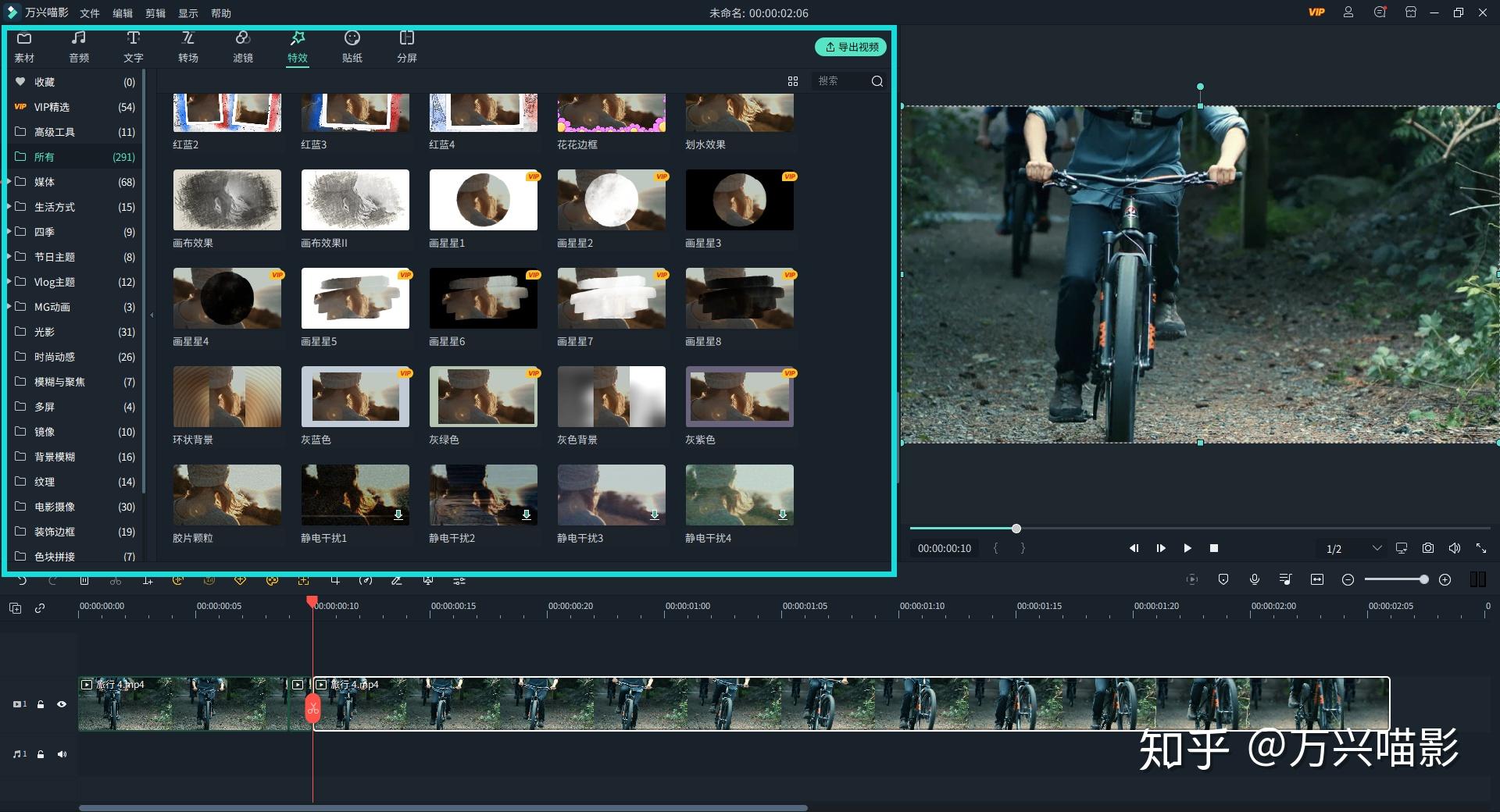This screenshot has width=1500, height=812.
Task: Step back one frame in preview
Action: [x=1134, y=548]
